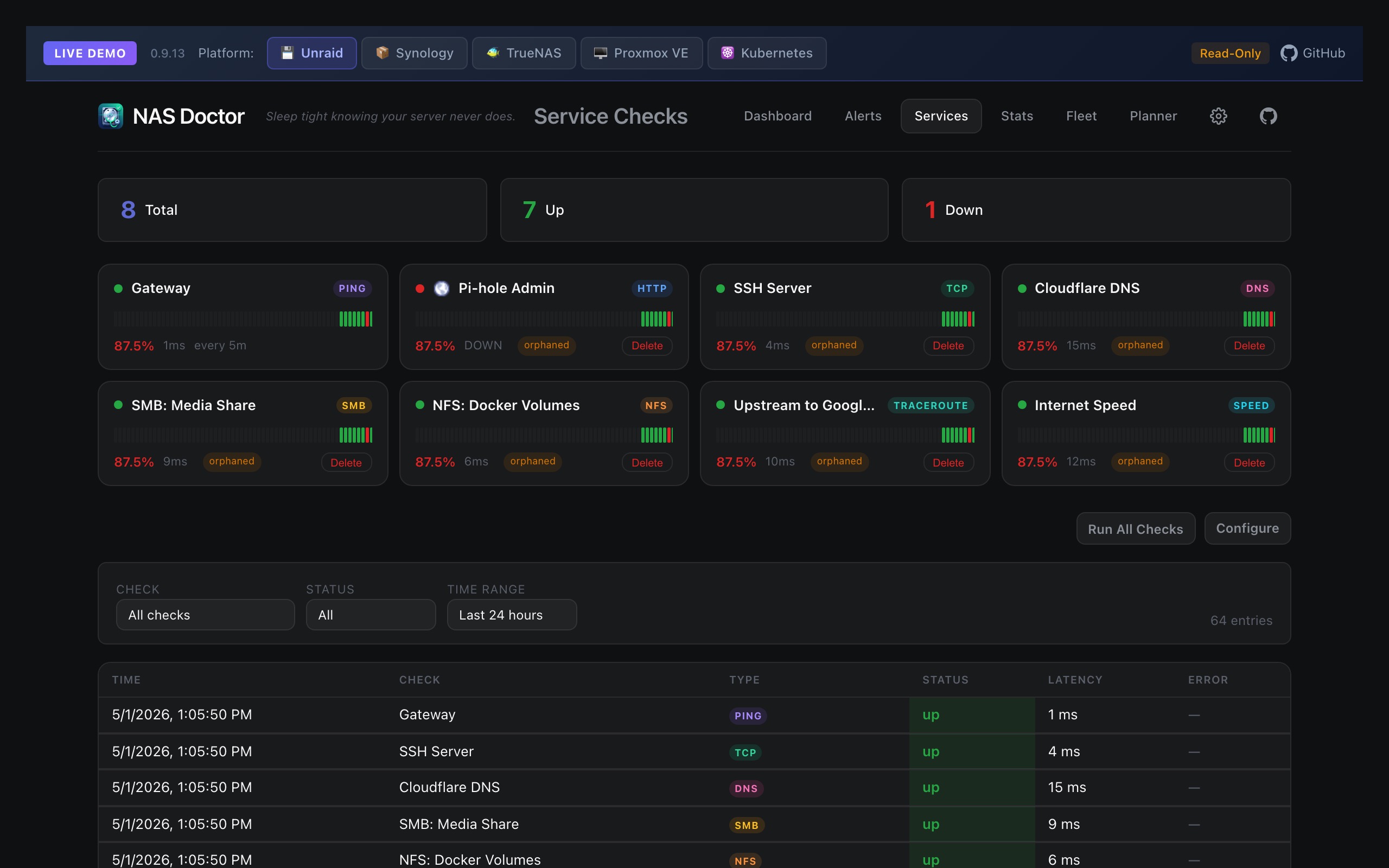Open the settings gear icon

point(1218,116)
